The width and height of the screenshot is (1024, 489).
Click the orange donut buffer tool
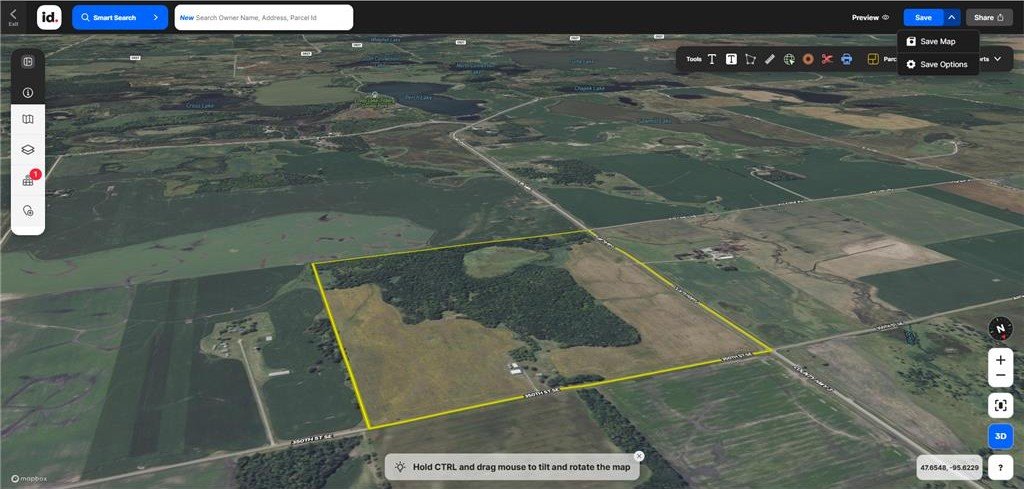pos(807,59)
